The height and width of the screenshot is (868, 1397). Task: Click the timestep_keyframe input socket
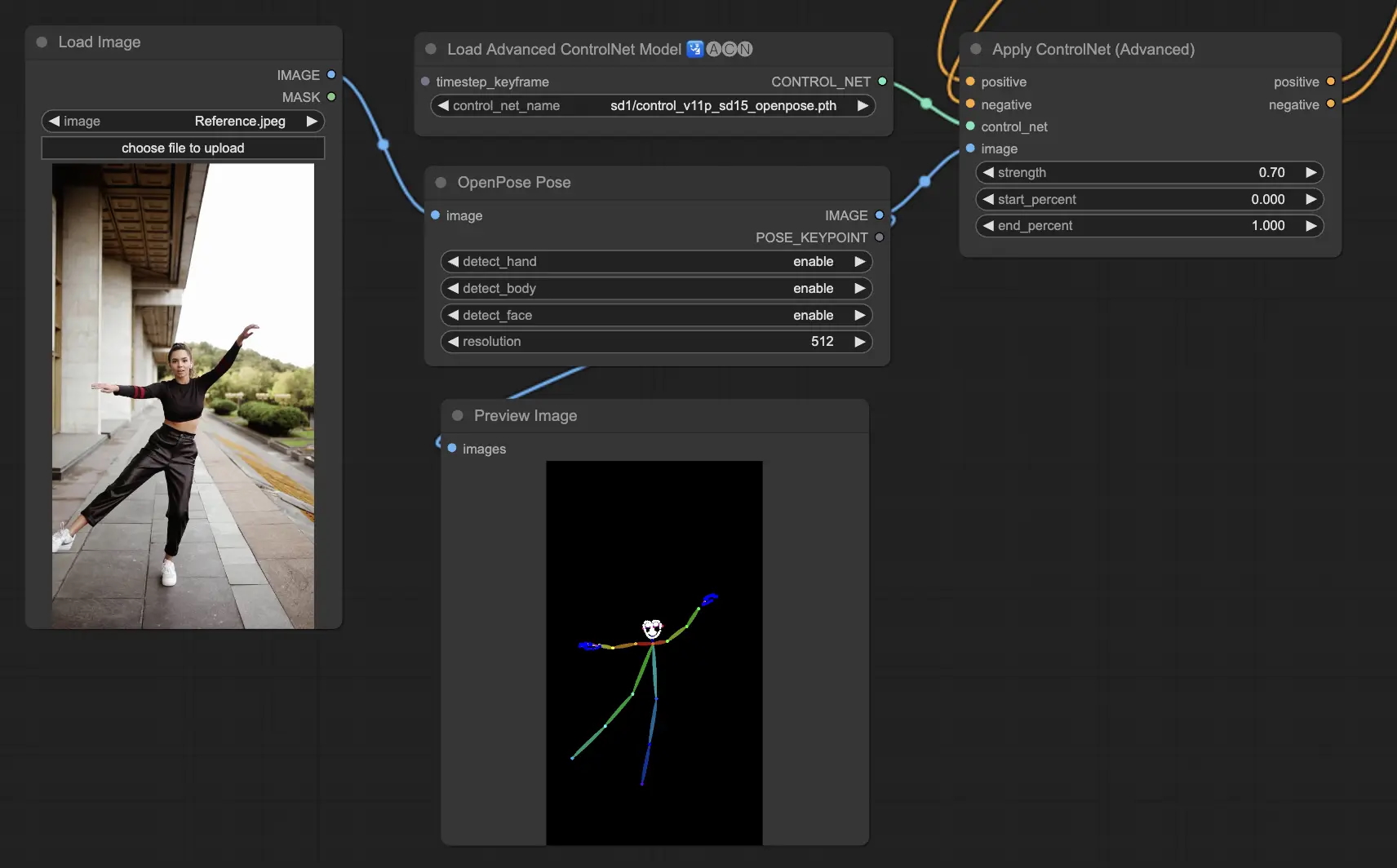[x=425, y=82]
